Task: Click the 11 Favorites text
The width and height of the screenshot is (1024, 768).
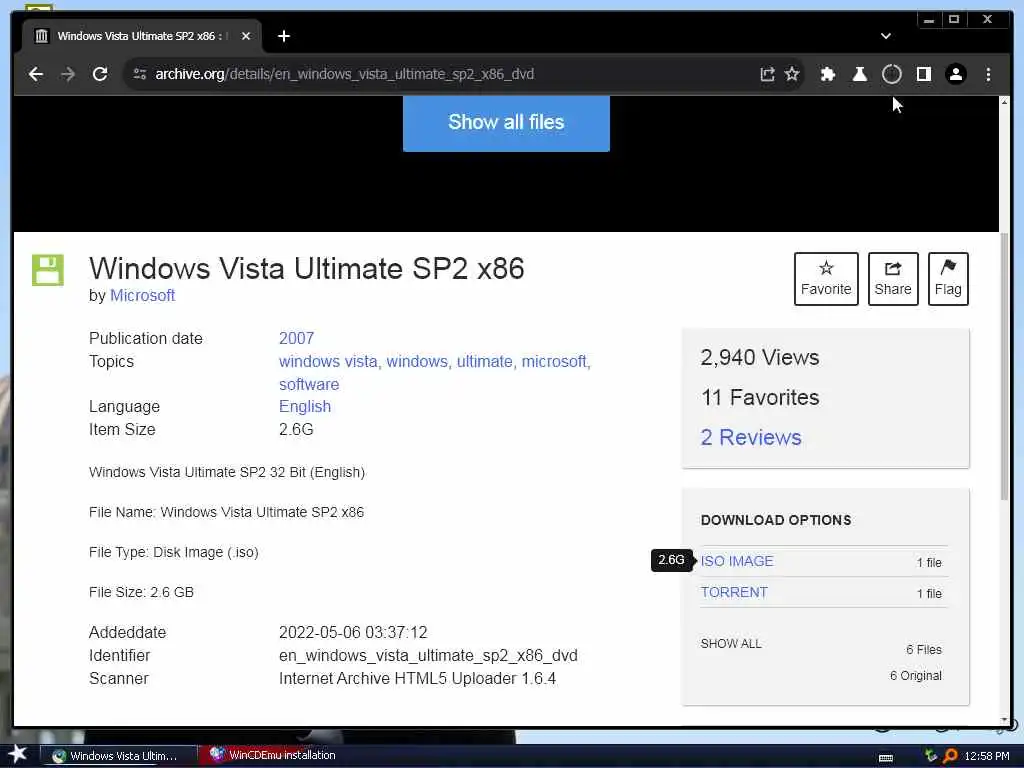Action: pyautogui.click(x=760, y=397)
